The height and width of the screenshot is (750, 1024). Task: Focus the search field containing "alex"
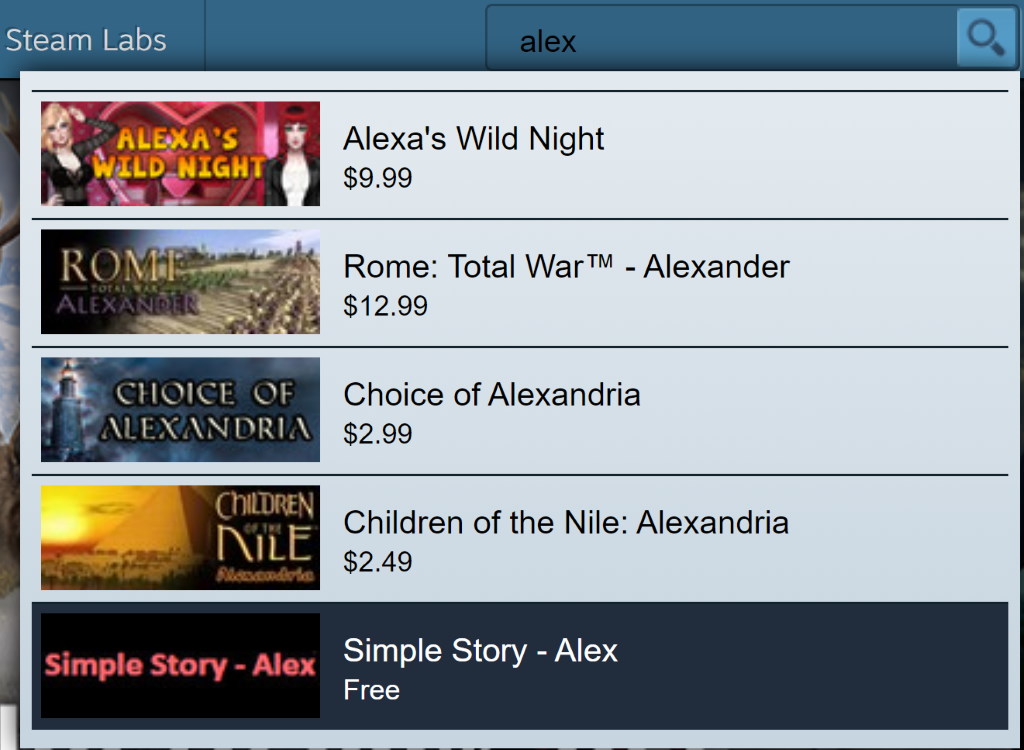pos(720,41)
